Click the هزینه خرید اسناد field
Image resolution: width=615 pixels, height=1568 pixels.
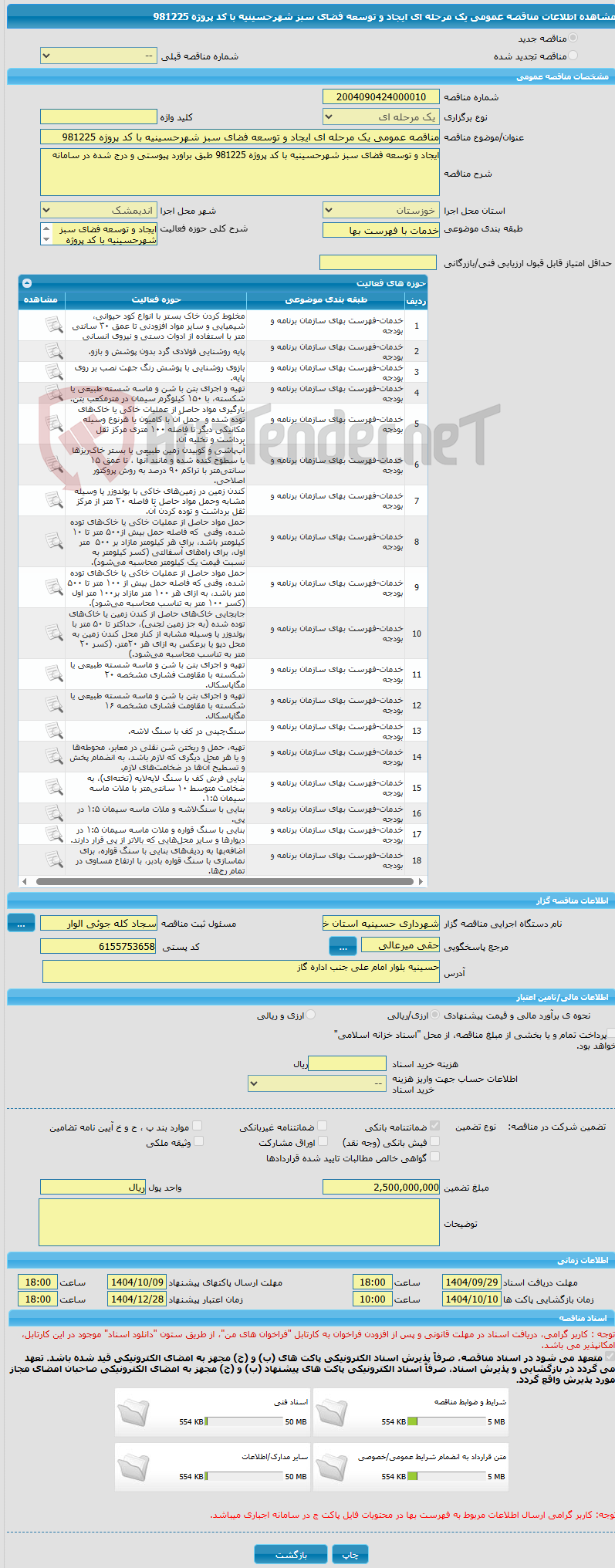(x=347, y=1063)
